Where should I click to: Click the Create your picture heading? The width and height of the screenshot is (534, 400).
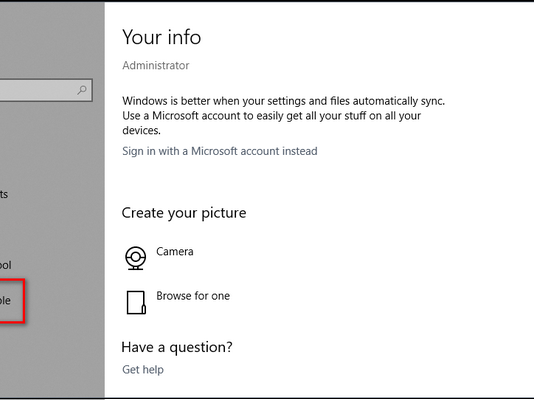click(x=184, y=213)
